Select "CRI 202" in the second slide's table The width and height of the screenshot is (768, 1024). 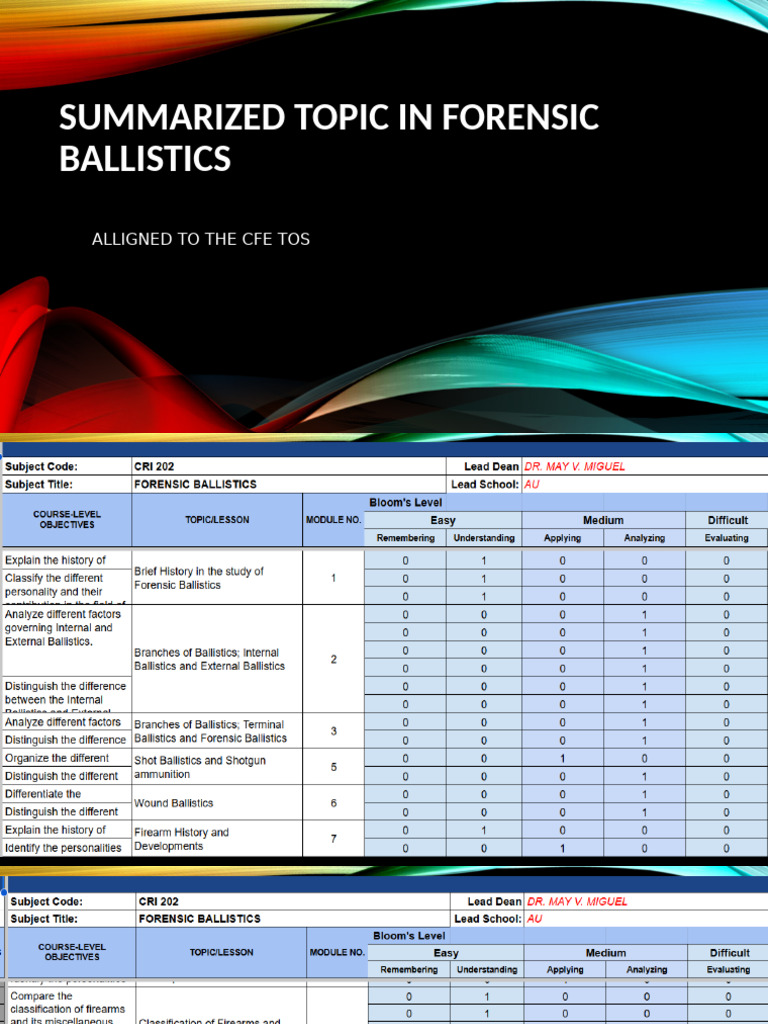(x=154, y=466)
